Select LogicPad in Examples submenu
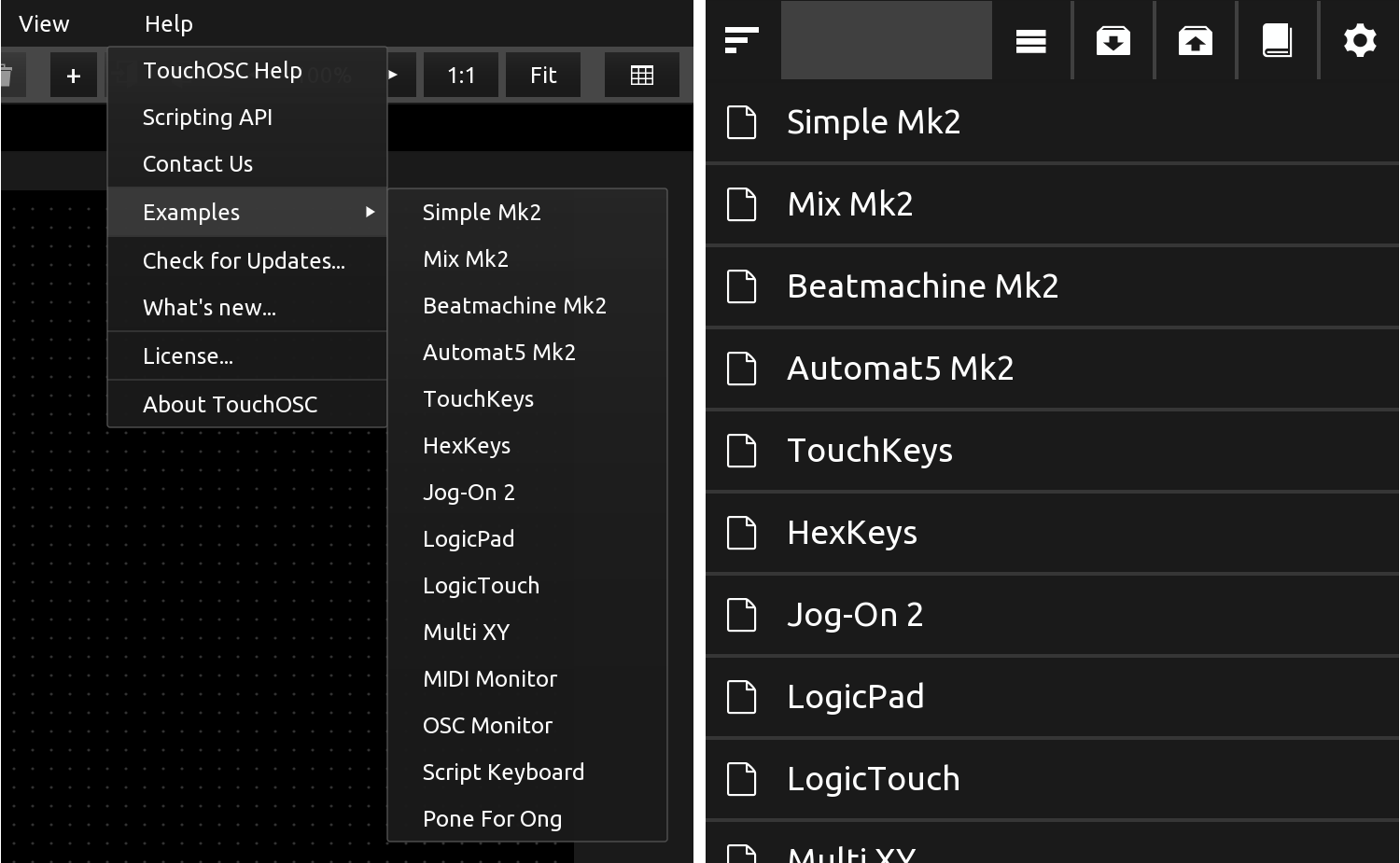 click(x=527, y=539)
